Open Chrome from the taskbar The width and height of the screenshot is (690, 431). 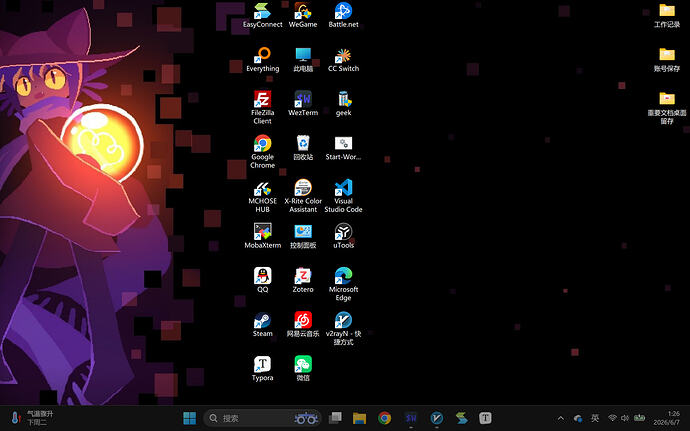point(385,418)
